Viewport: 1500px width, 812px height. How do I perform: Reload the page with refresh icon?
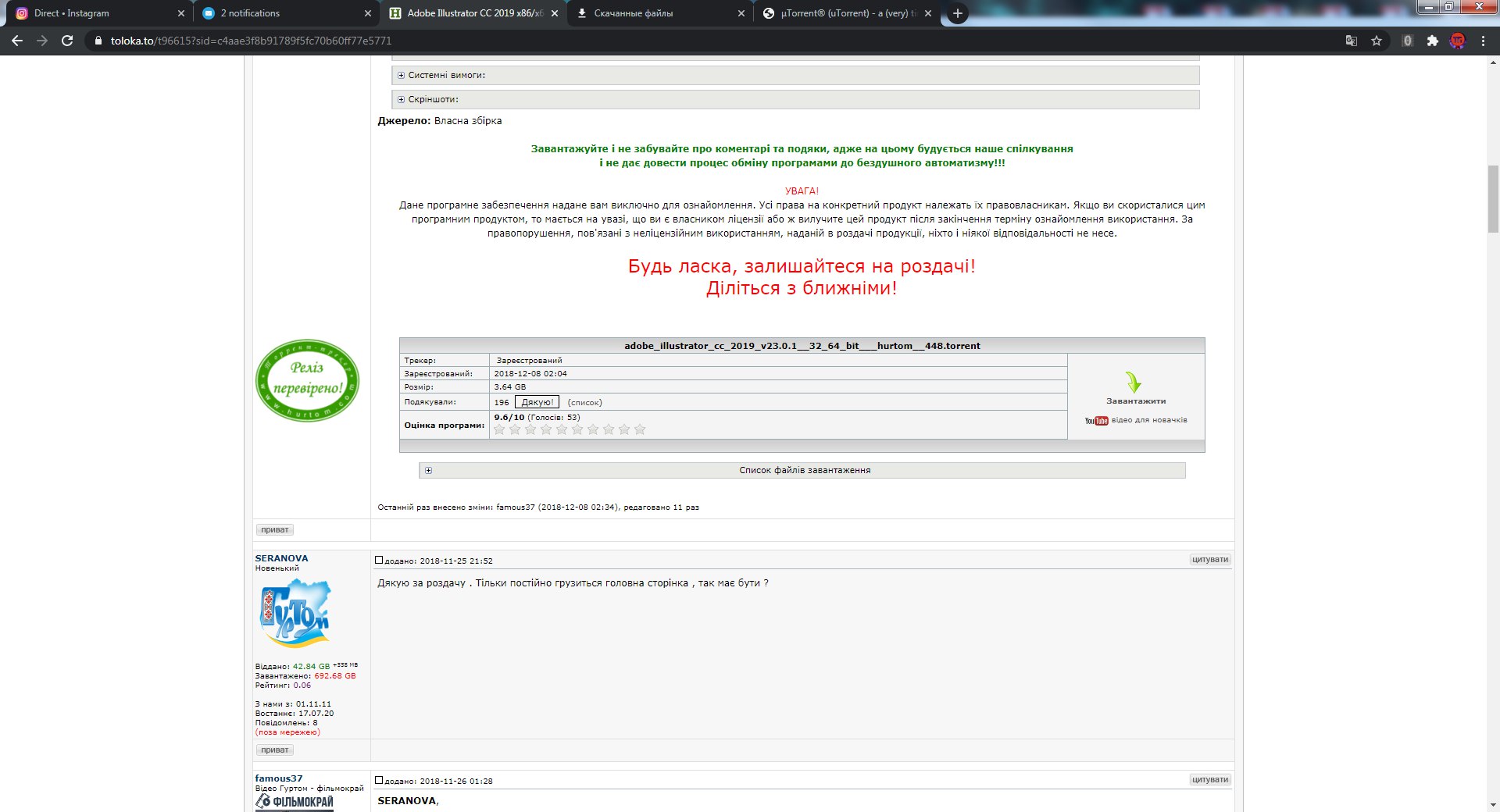coord(67,41)
